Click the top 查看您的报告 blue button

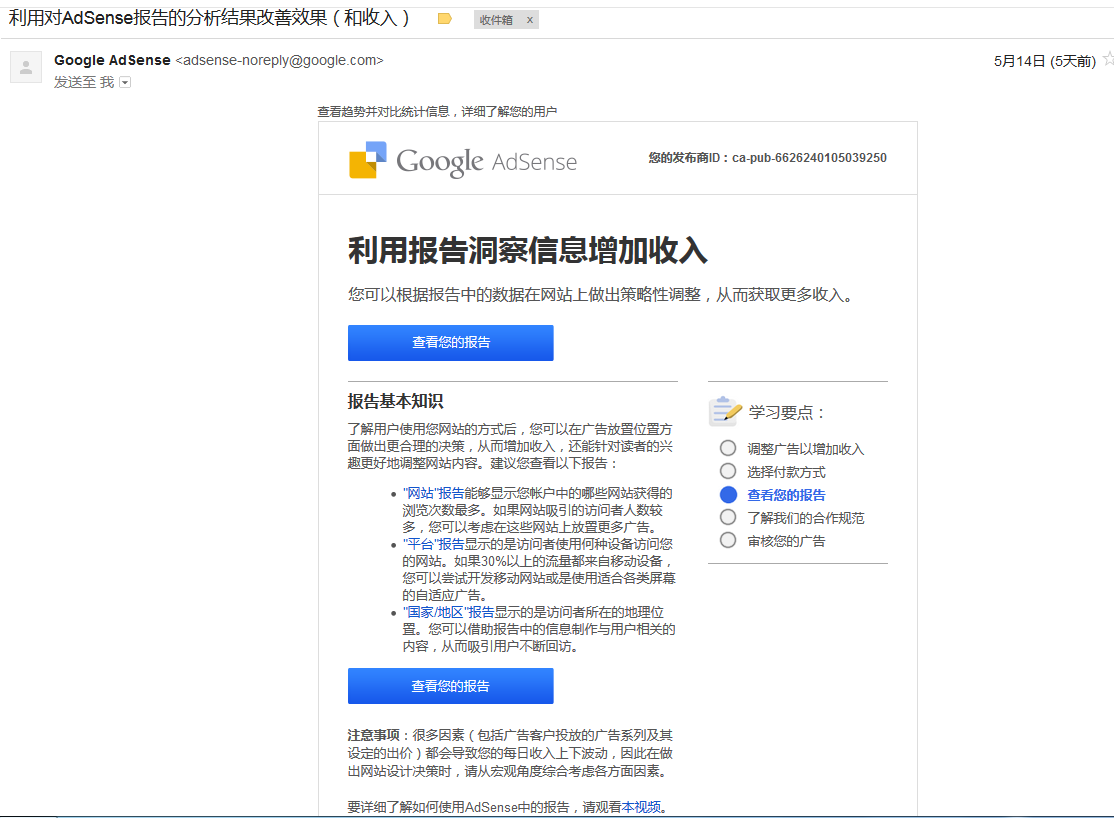pyautogui.click(x=450, y=343)
